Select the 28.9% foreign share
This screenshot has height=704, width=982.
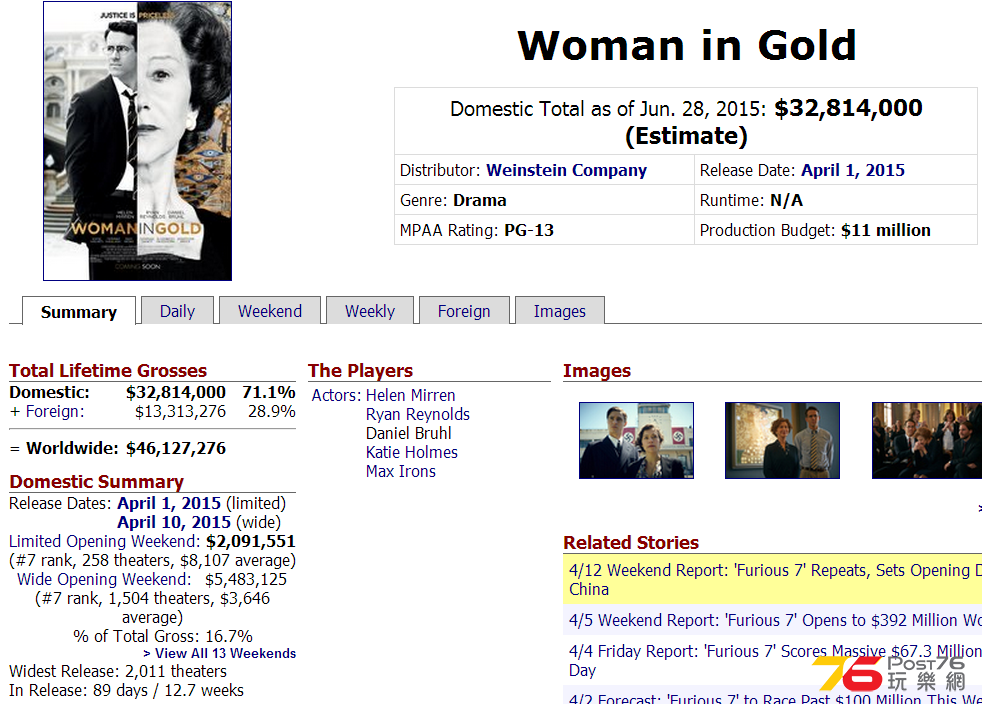coord(271,412)
